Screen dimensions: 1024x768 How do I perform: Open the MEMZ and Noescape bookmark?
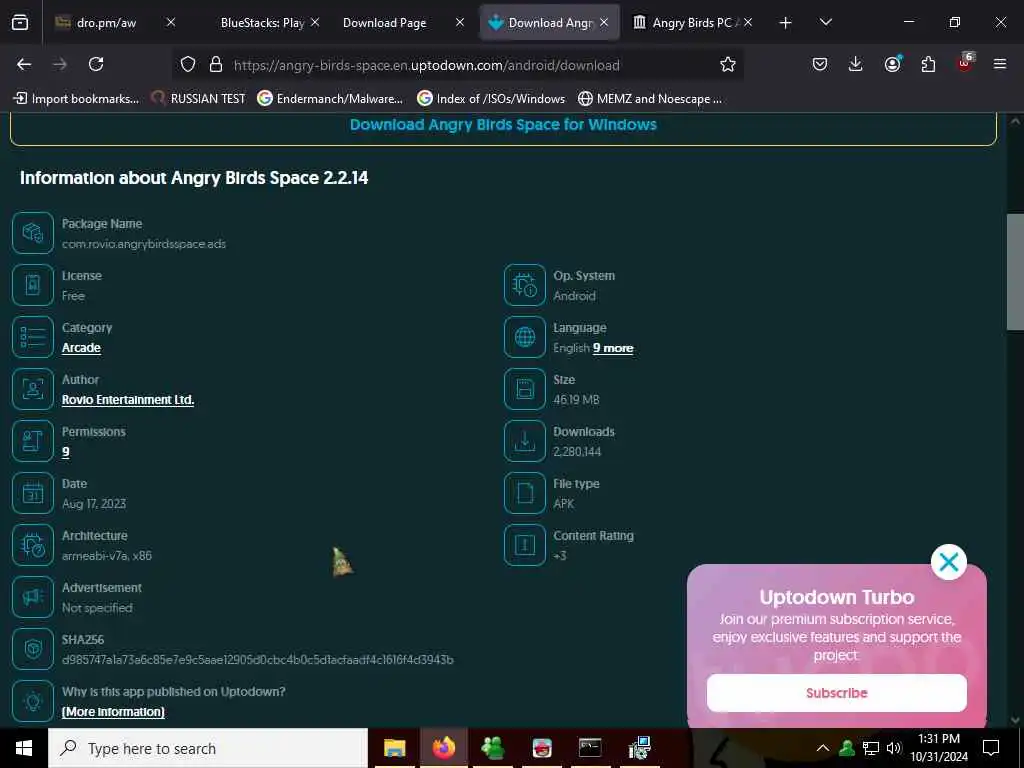click(650, 99)
